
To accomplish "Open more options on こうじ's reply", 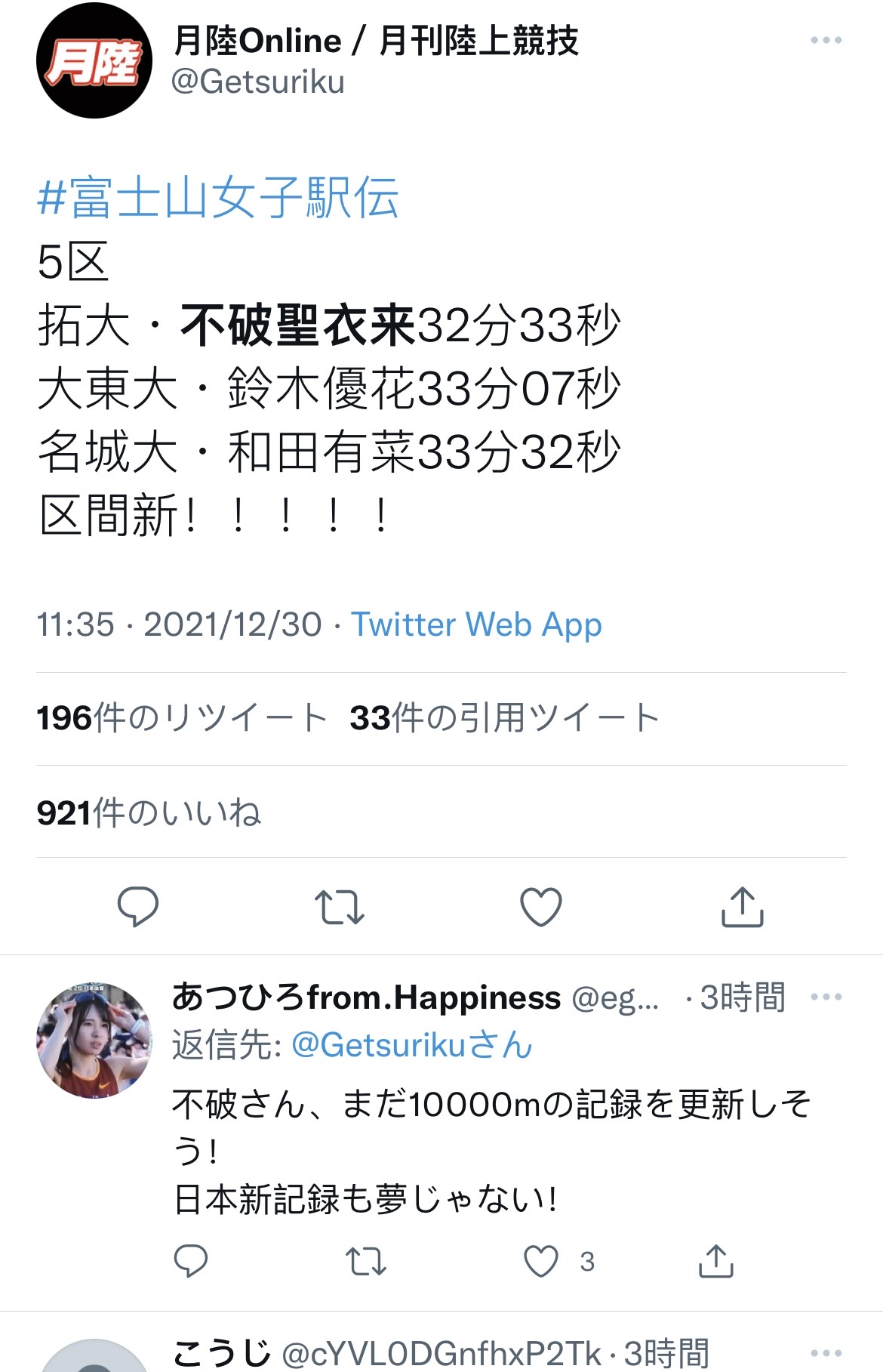I will click(826, 1352).
